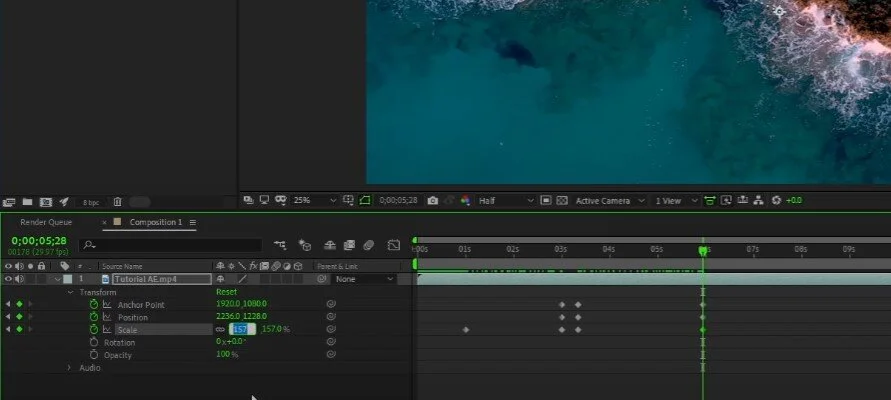Open the Show Channel RGB color menu
891x400 pixels.
click(x=465, y=201)
